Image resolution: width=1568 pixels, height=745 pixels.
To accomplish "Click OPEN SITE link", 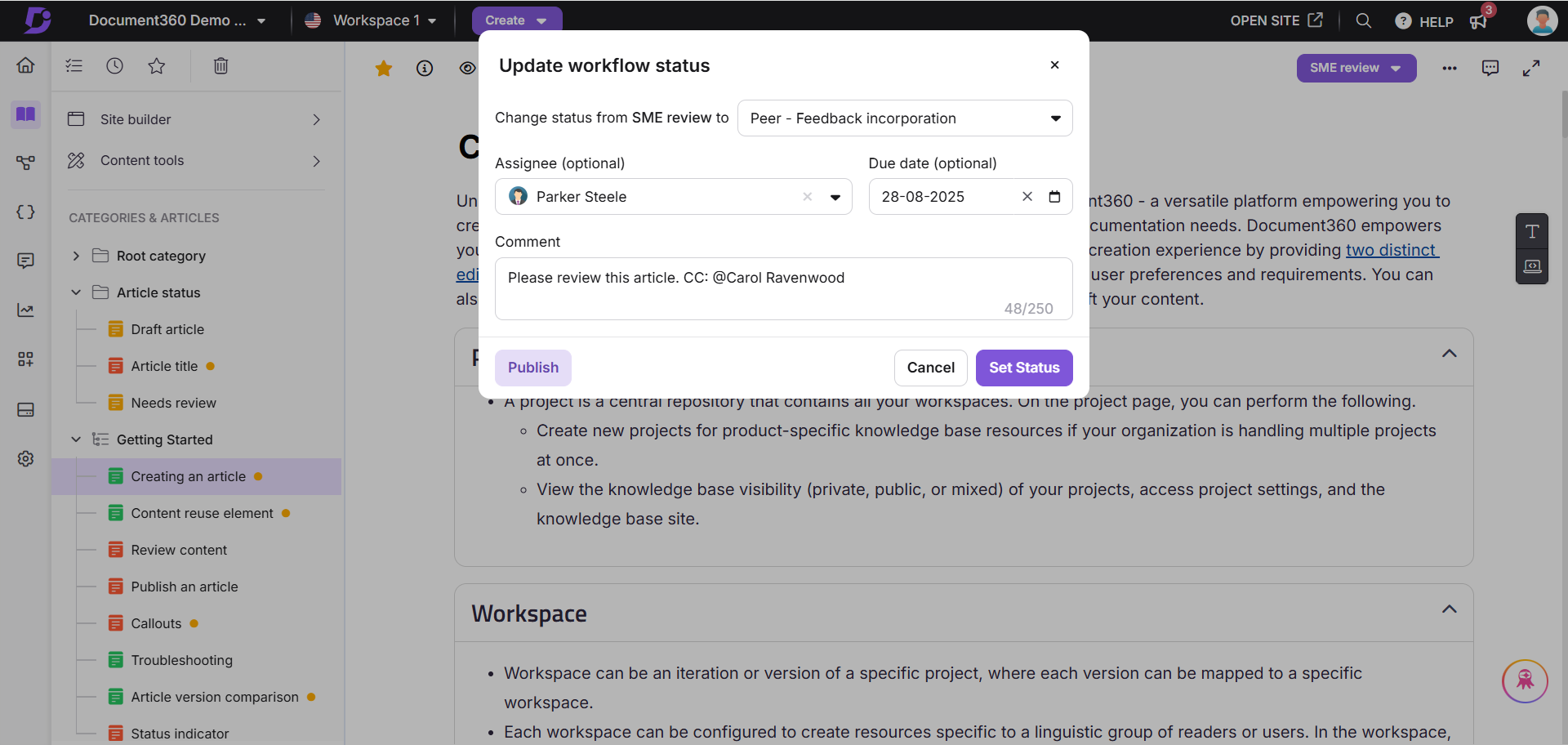I will tap(1276, 20).
